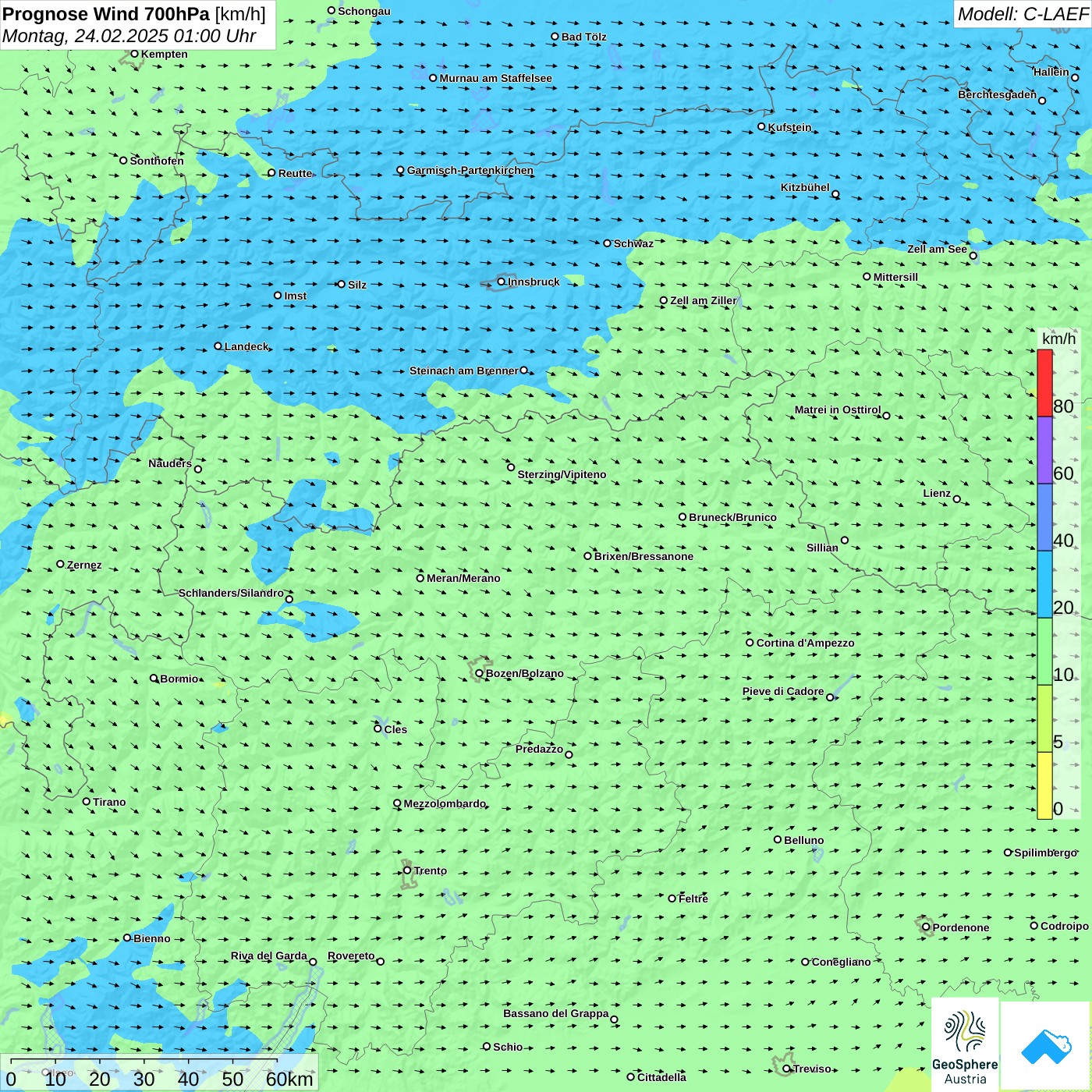Click the Cortina d'Ampezzo label
This screenshot has height=1092, width=1092.
click(806, 643)
